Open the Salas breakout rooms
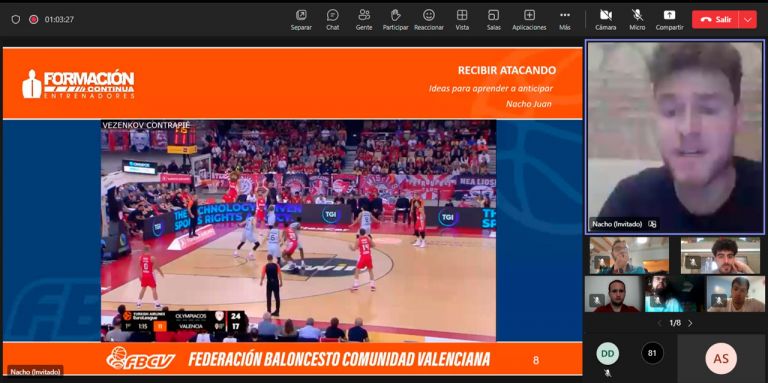 point(493,20)
